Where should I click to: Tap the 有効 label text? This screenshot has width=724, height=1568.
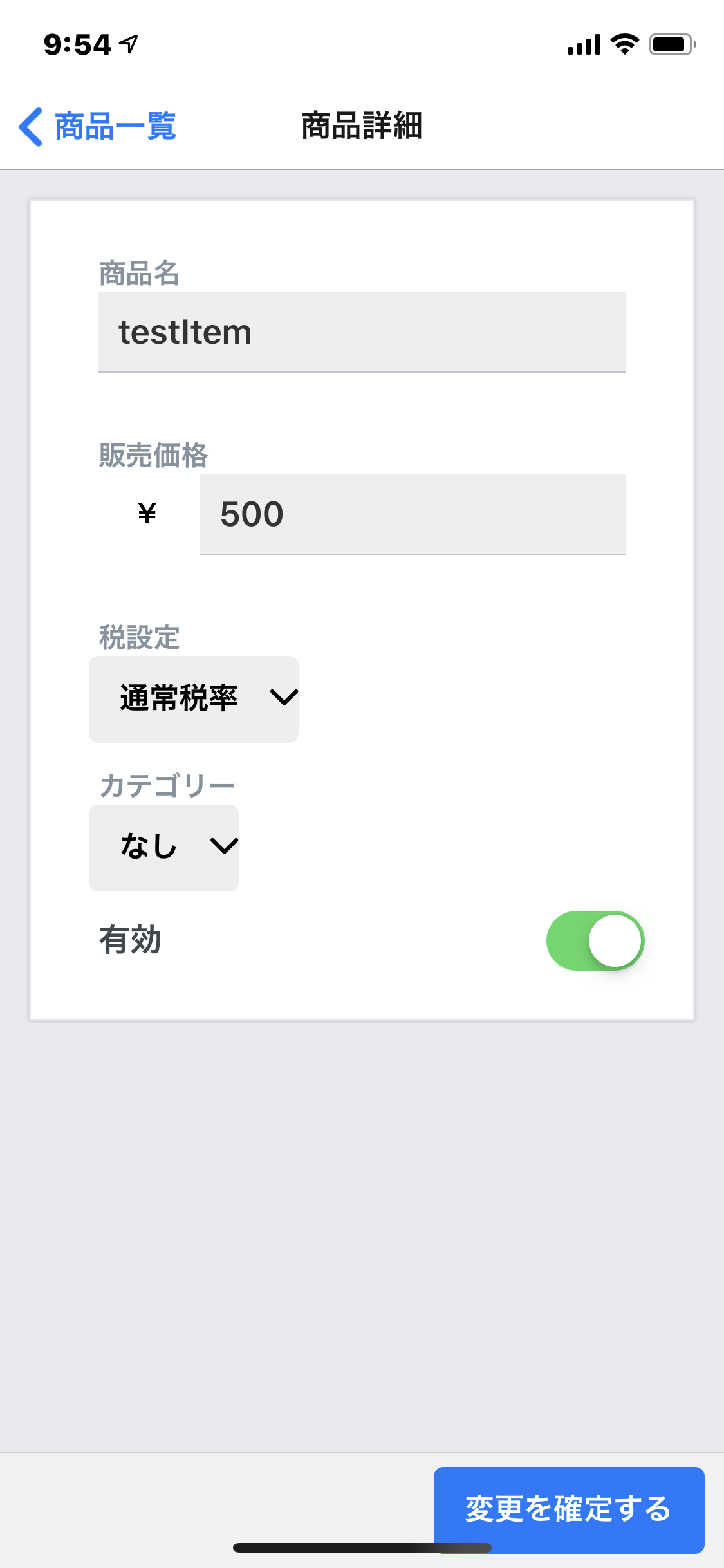pyautogui.click(x=130, y=940)
